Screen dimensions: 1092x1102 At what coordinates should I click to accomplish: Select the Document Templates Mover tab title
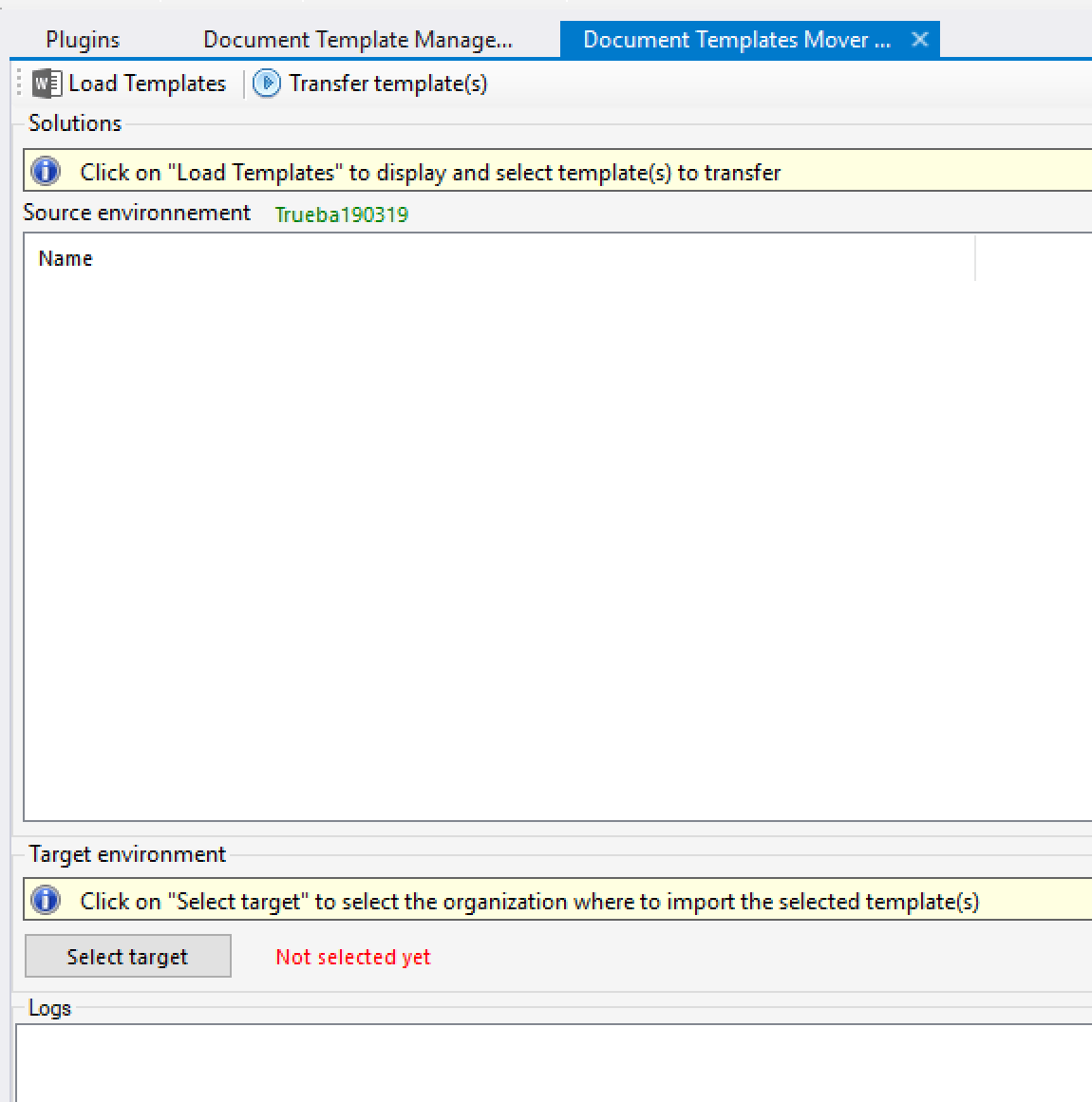point(736,40)
